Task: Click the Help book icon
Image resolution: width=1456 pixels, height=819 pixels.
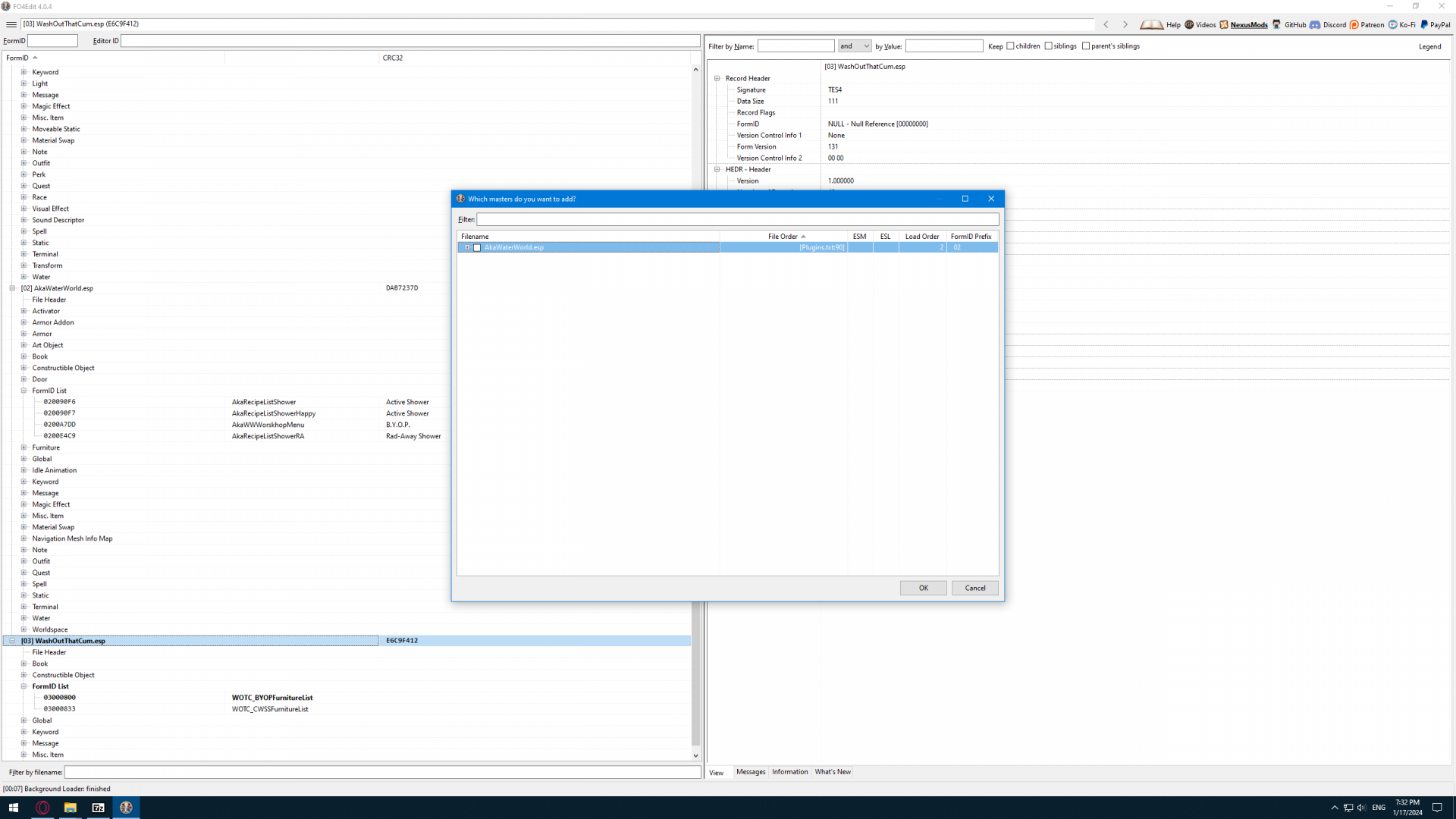Action: coord(1151,24)
